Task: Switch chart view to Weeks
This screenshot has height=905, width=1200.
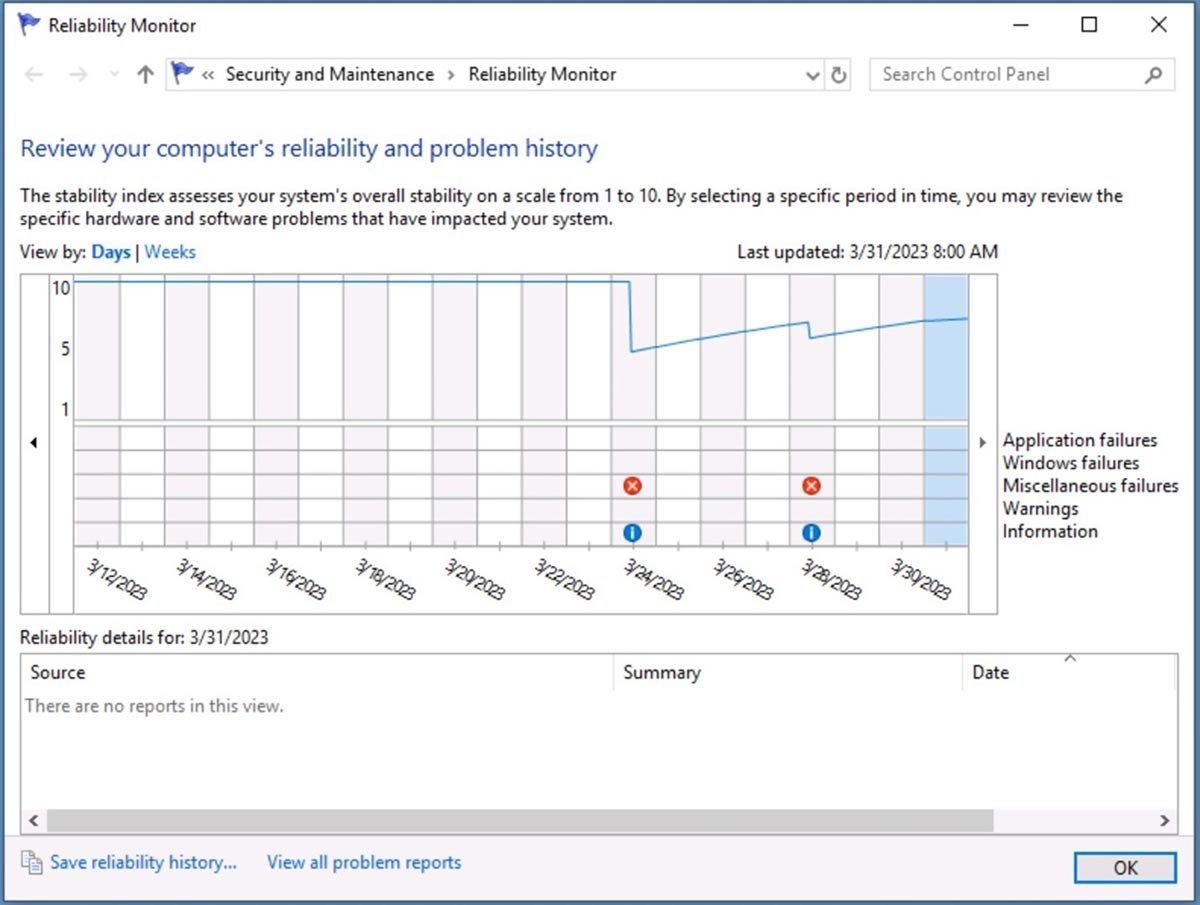Action: (170, 252)
